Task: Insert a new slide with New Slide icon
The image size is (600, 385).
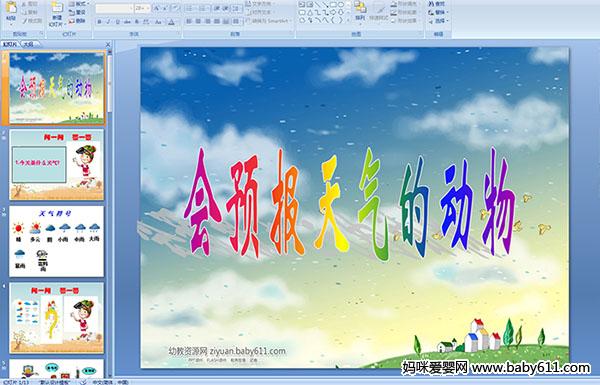Action: pyautogui.click(x=57, y=8)
